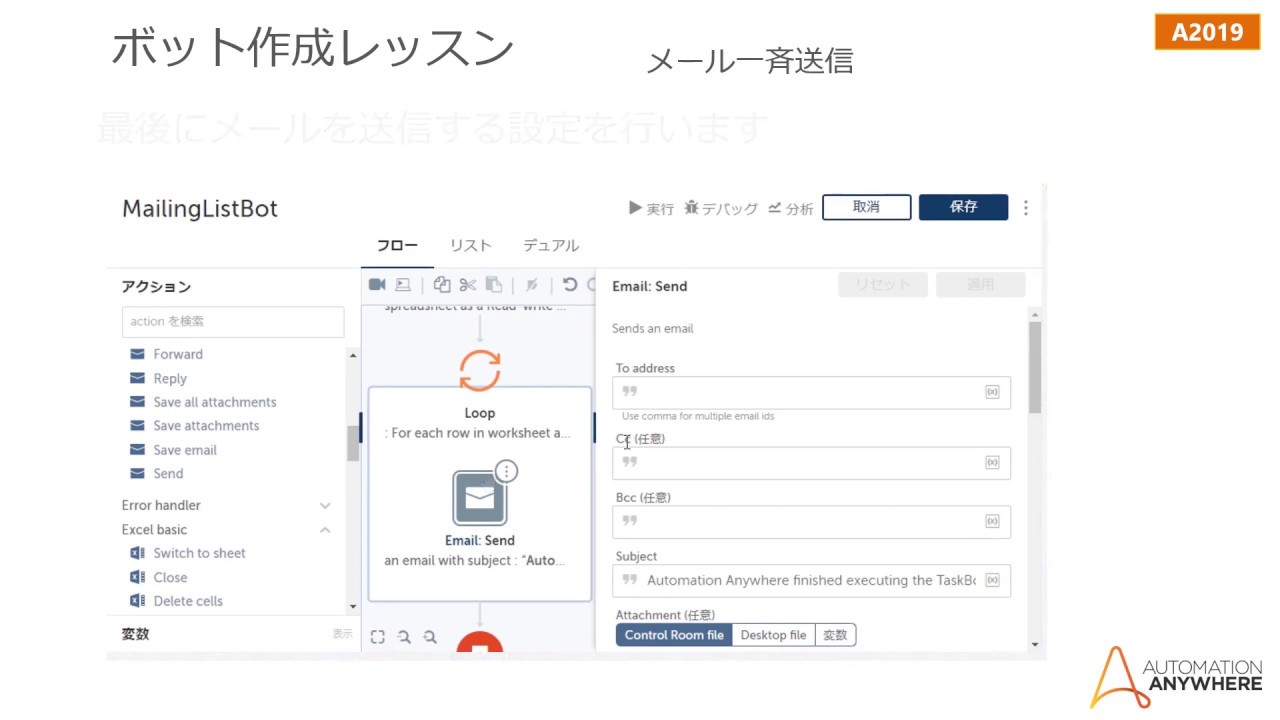Image resolution: width=1280 pixels, height=720 pixels.
Task: Click the screen capture icon in flow toolbar
Action: click(403, 285)
